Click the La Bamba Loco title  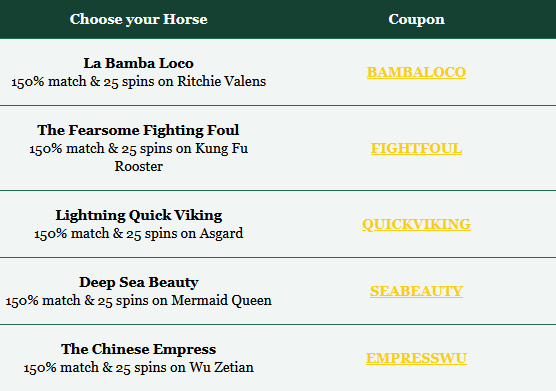tap(139, 63)
